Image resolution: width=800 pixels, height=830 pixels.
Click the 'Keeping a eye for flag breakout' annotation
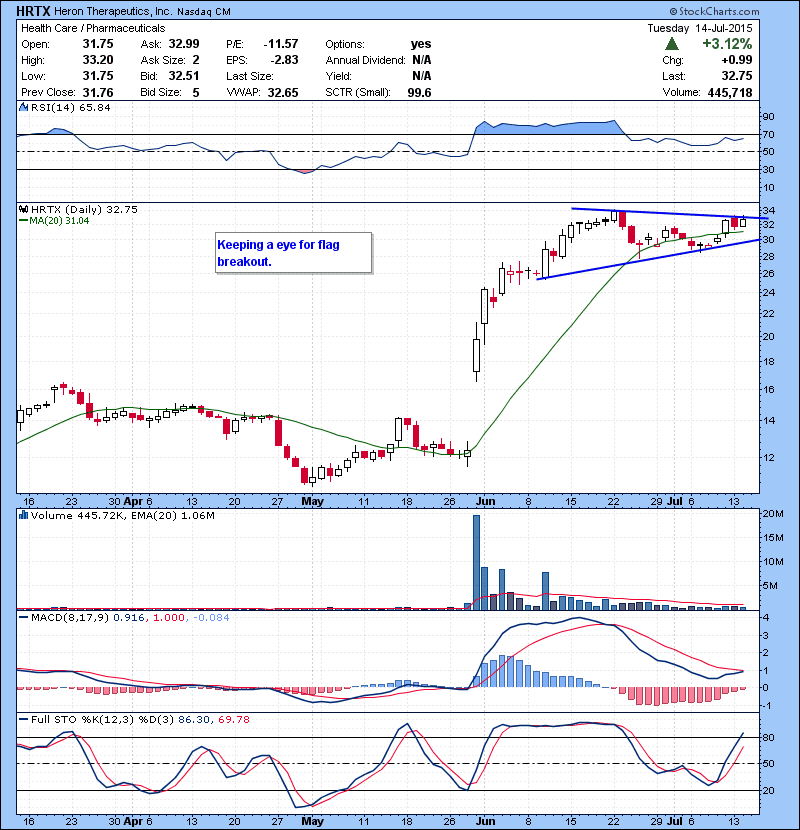tap(293, 253)
